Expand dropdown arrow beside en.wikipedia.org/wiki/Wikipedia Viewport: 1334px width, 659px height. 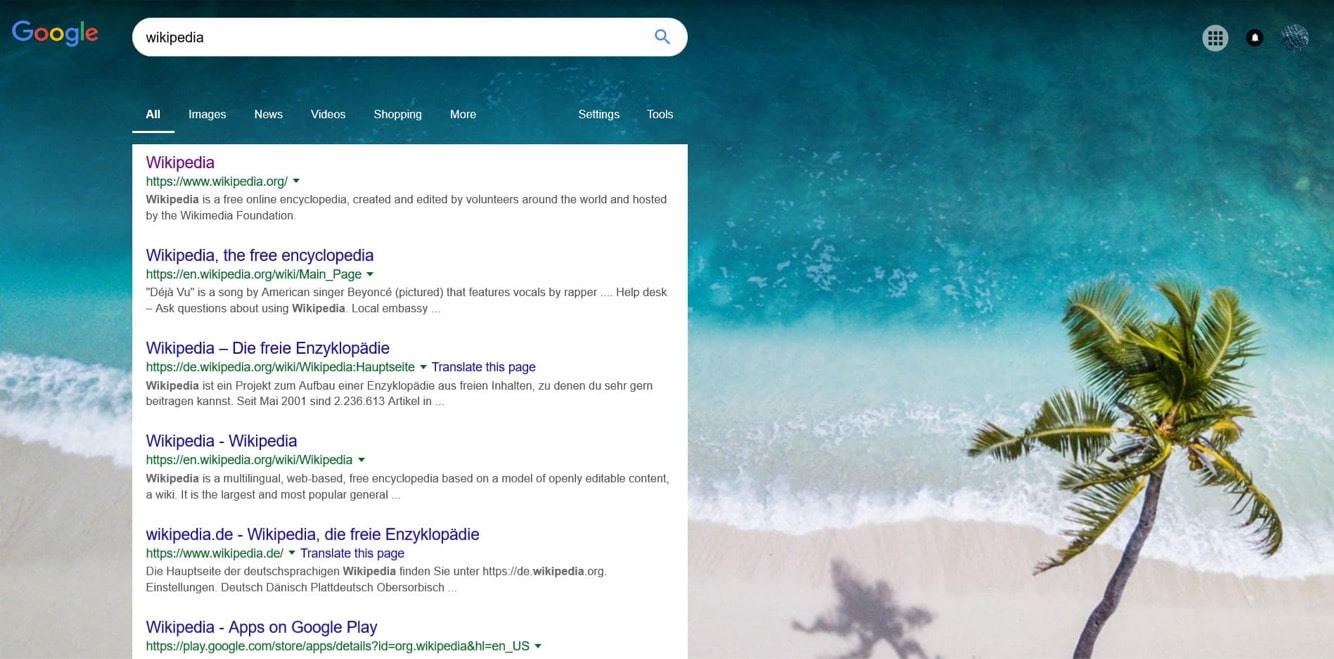(x=361, y=460)
